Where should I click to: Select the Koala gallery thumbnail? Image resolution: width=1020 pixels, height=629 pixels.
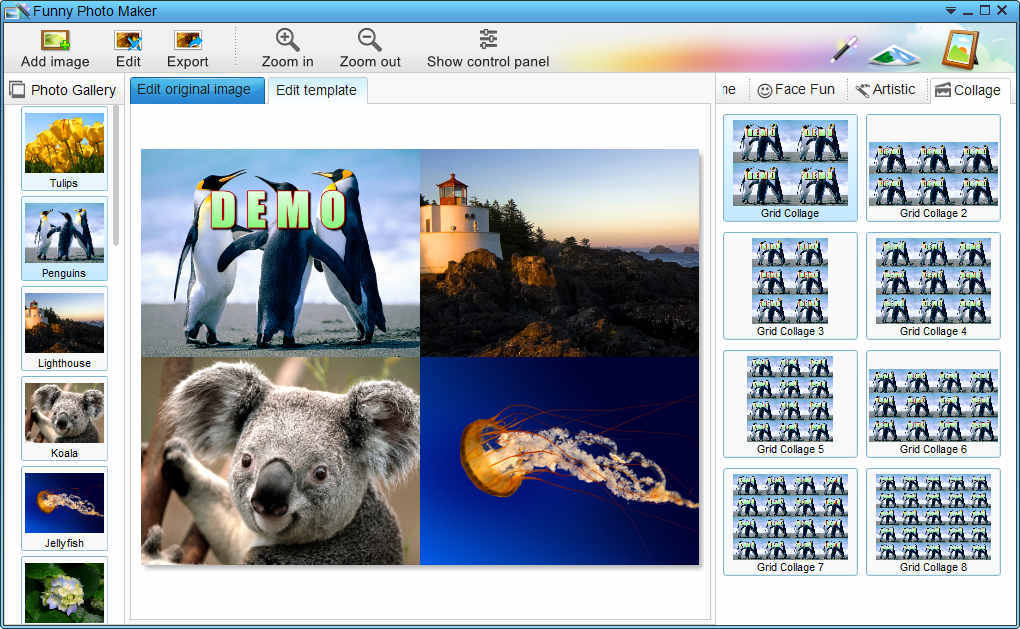pos(64,418)
